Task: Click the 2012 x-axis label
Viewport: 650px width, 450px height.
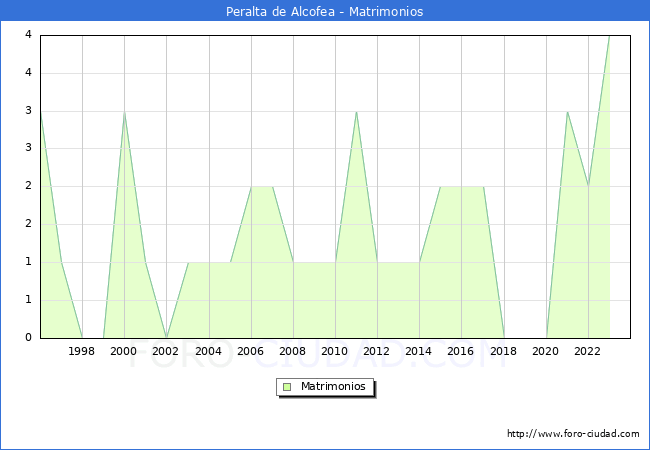Action: tap(376, 351)
